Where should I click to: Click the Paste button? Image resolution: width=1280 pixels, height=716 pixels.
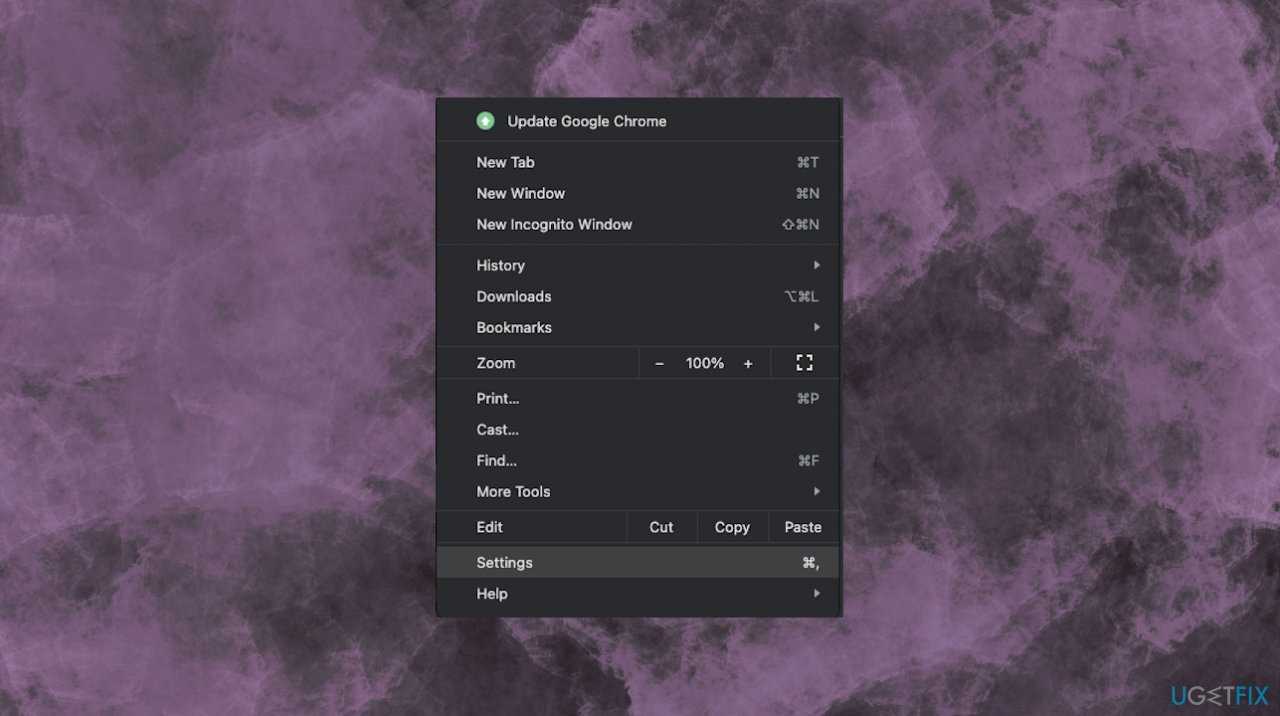click(803, 527)
